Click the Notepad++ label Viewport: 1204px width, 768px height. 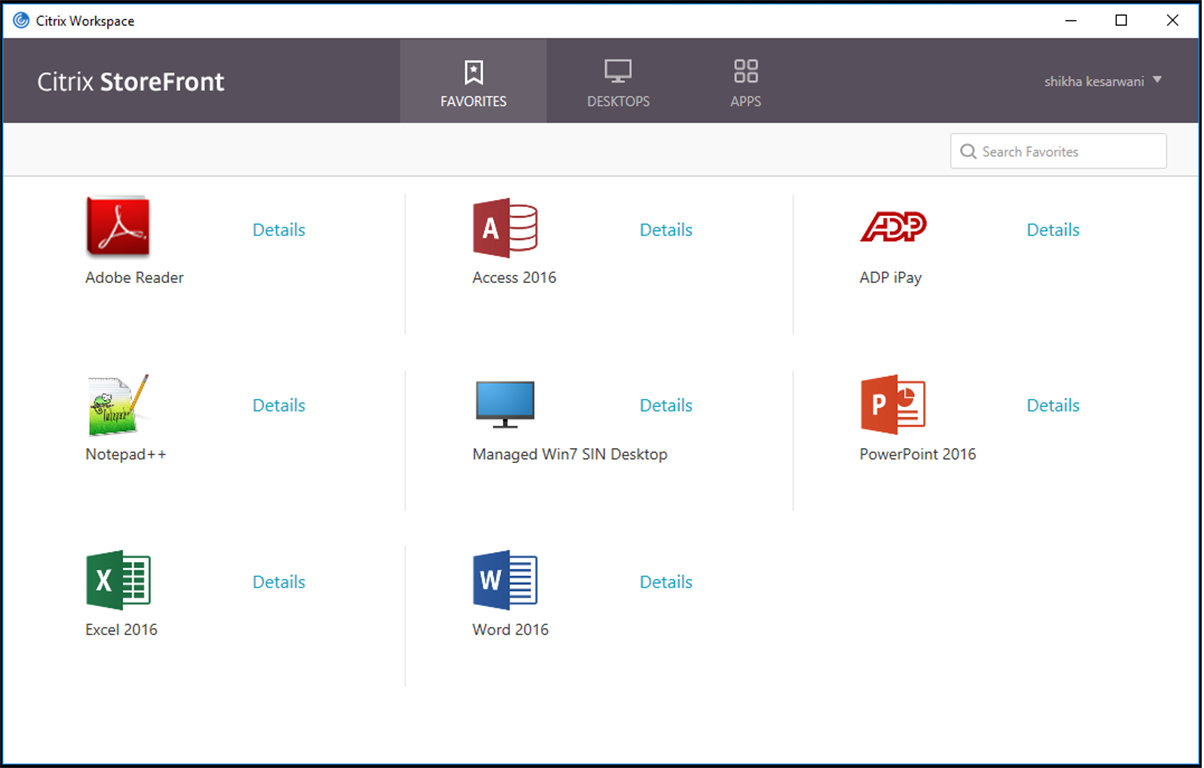pos(126,453)
